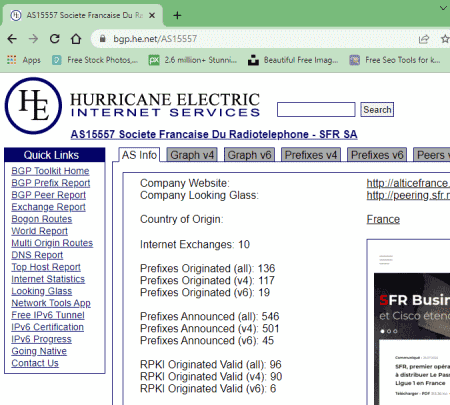
Task: Open the Bogon Routes link
Action: click(x=42, y=219)
